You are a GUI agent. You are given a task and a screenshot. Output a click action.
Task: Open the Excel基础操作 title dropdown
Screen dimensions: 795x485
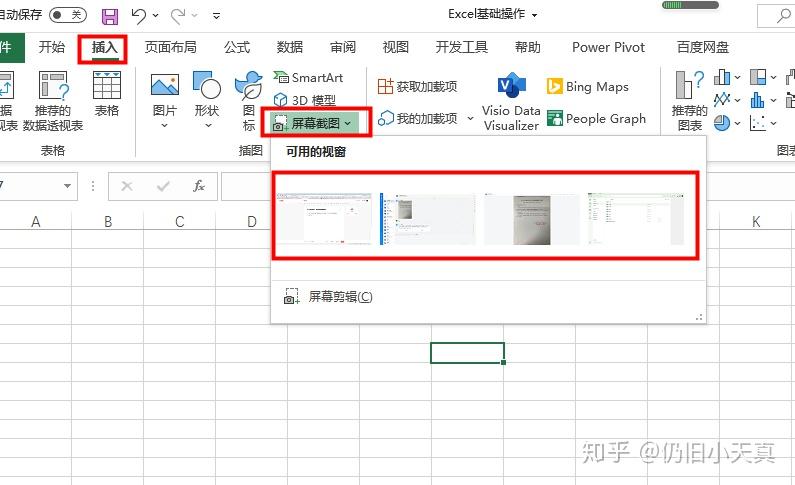(x=534, y=16)
